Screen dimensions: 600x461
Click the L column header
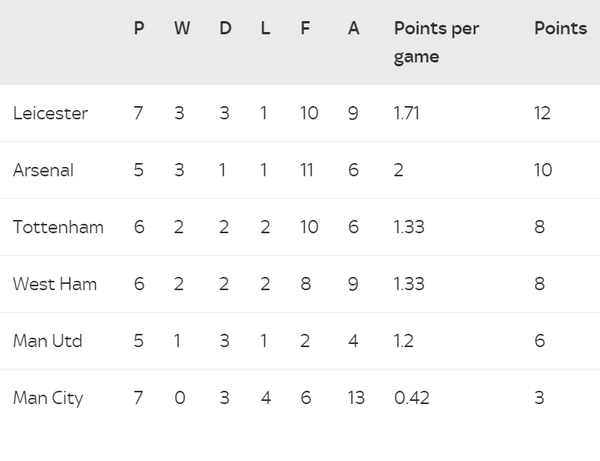[266, 28]
